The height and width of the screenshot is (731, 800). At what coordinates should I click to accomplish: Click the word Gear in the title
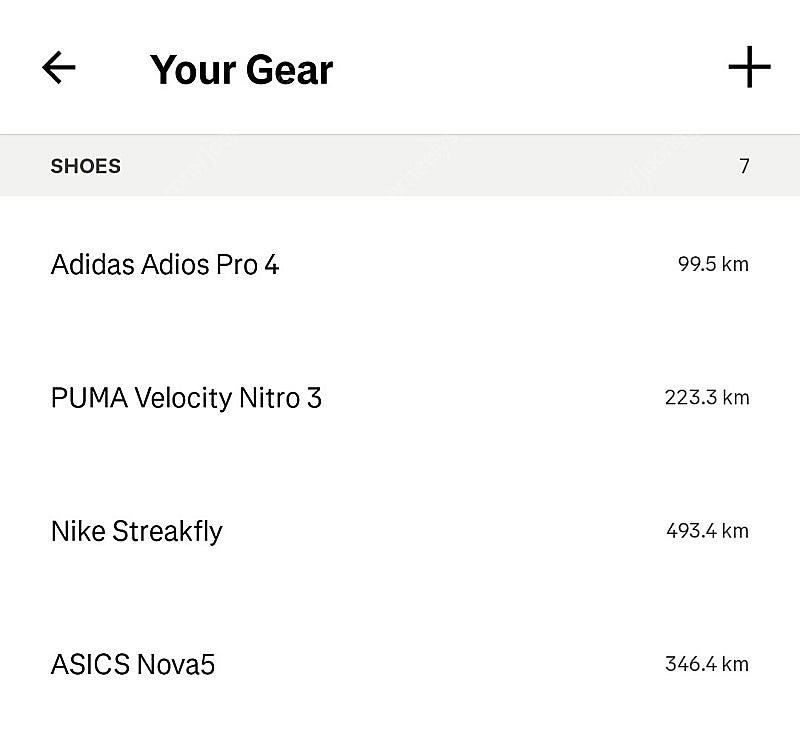click(290, 70)
